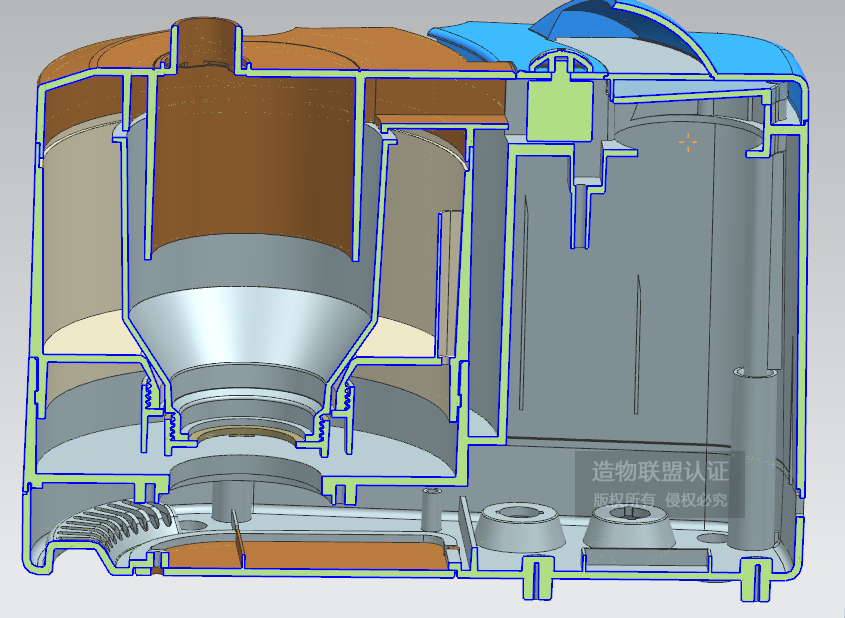The height and width of the screenshot is (618, 845).
Task: Click the 造物联盟认证 watermark text
Action: tap(660, 471)
